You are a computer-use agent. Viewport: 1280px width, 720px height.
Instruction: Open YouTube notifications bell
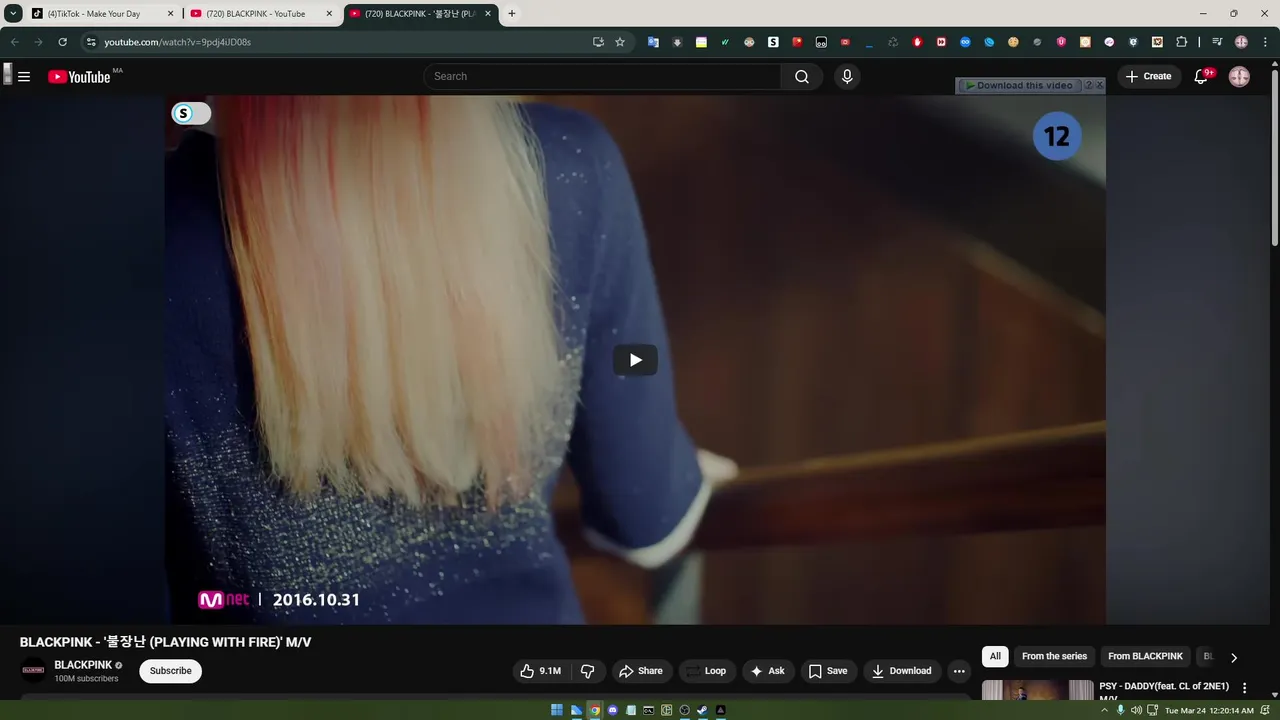tap(1202, 77)
